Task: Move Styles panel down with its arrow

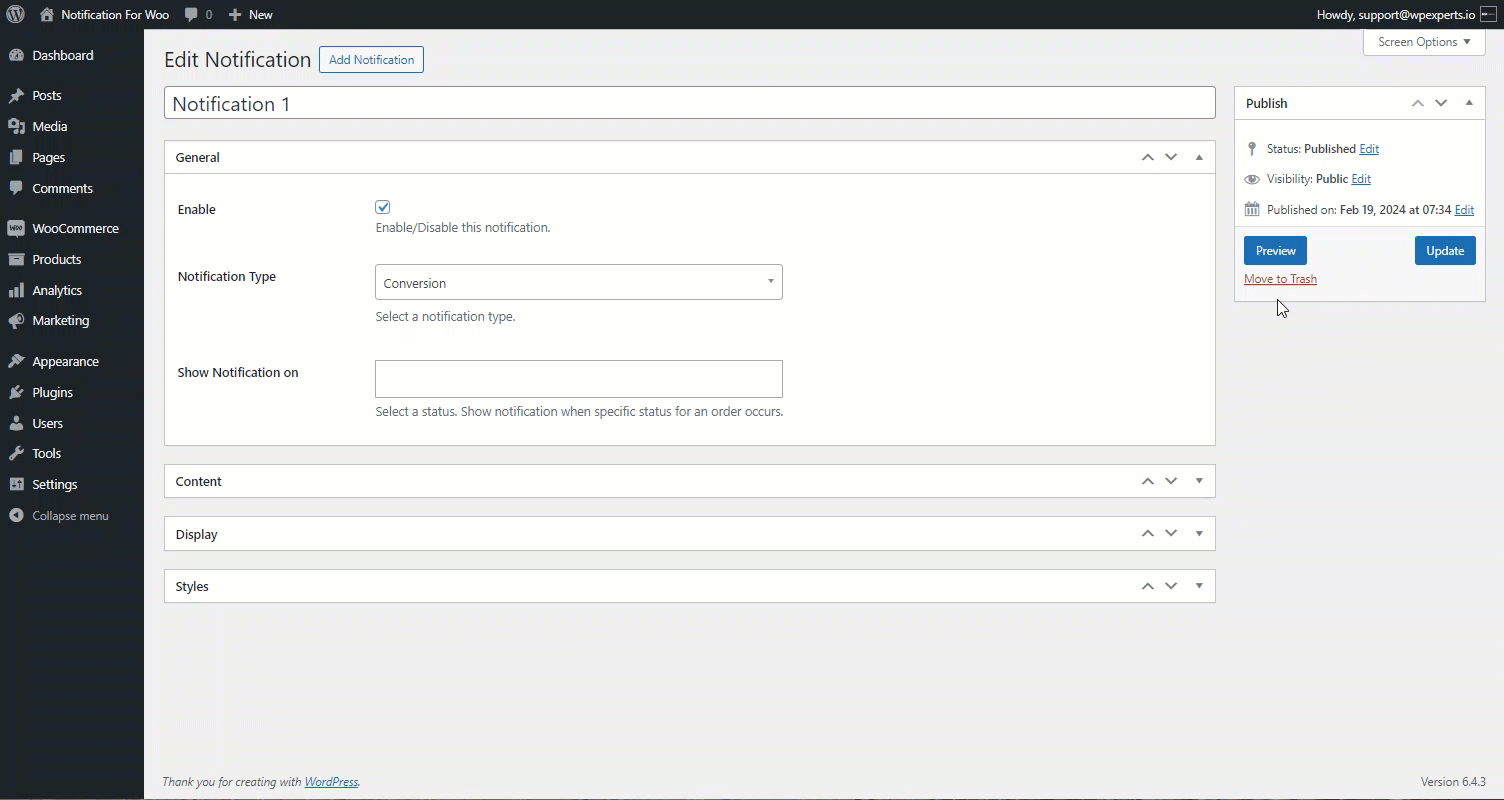Action: pyautogui.click(x=1171, y=587)
